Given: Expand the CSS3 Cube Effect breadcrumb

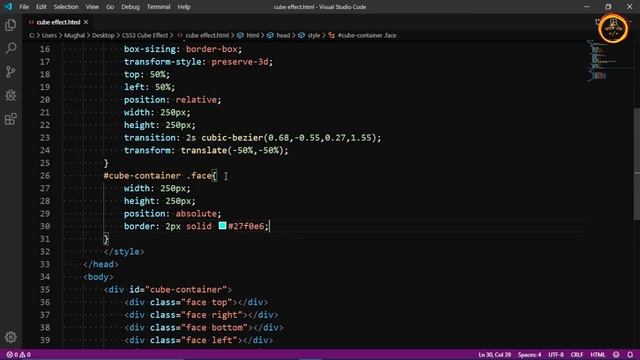Looking at the screenshot, I should [x=144, y=36].
